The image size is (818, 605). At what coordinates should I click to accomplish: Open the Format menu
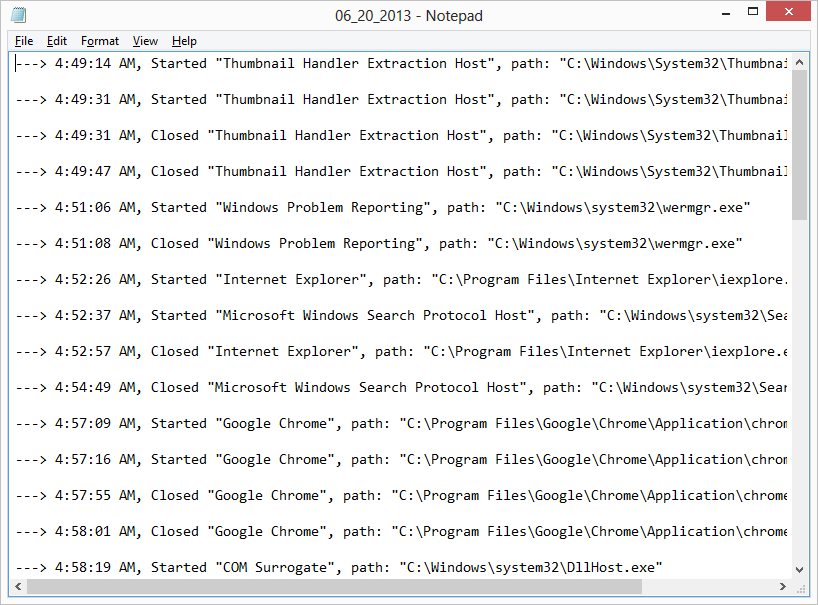tap(100, 41)
